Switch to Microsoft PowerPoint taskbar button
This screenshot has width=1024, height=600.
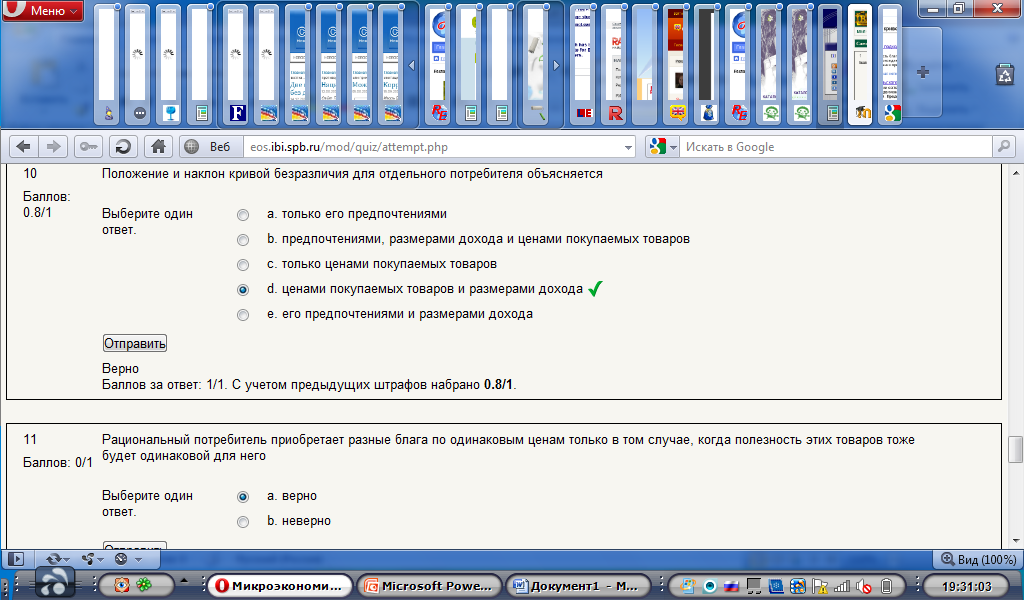click(430, 586)
